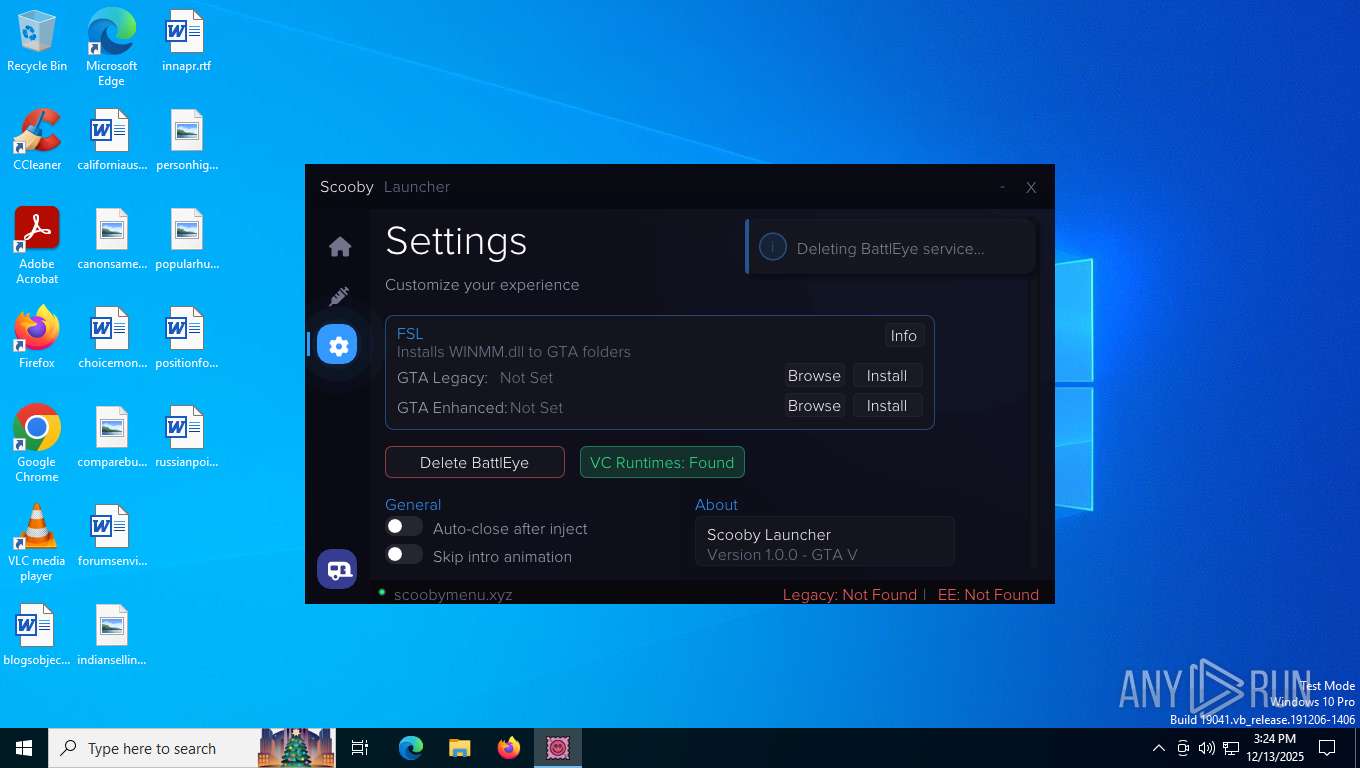
Task: Click the taskbar search box
Action: (x=192, y=748)
